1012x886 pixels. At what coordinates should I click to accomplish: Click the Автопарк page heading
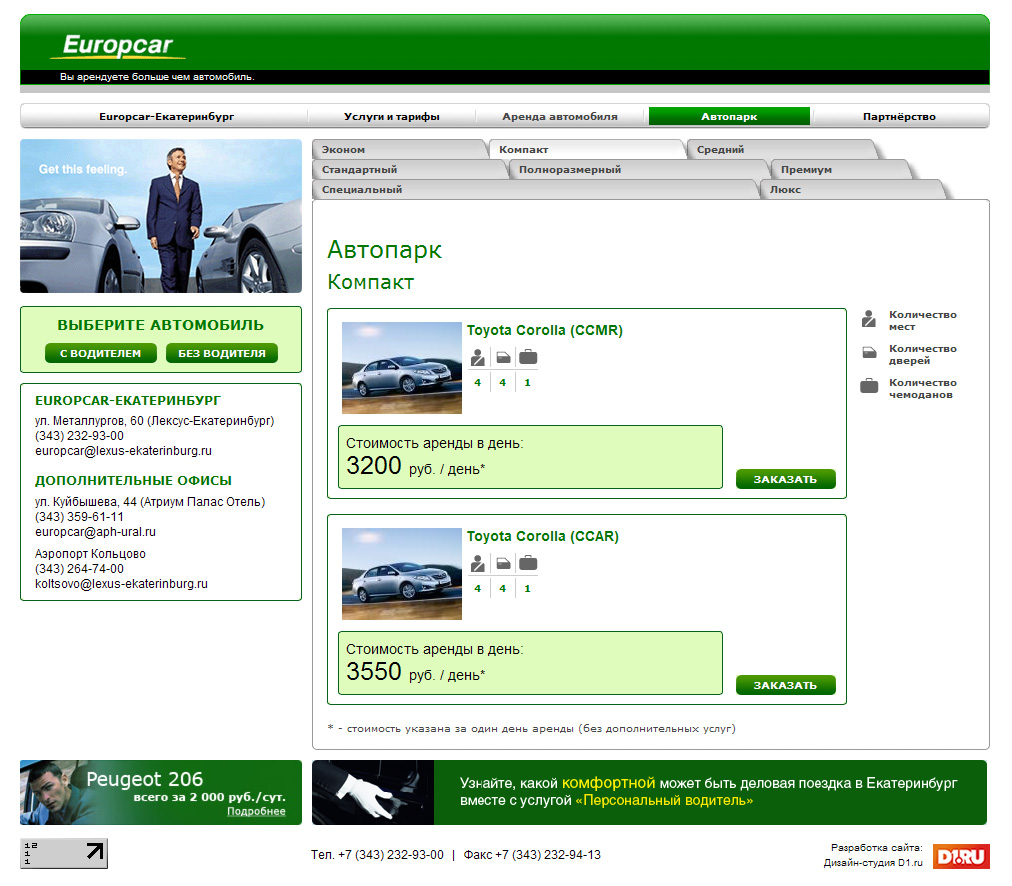coord(385,250)
